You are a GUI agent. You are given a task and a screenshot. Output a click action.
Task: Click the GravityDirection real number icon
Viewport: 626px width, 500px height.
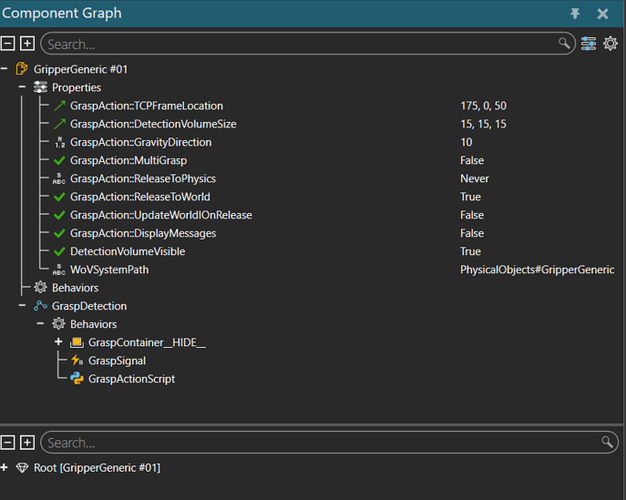(59, 142)
